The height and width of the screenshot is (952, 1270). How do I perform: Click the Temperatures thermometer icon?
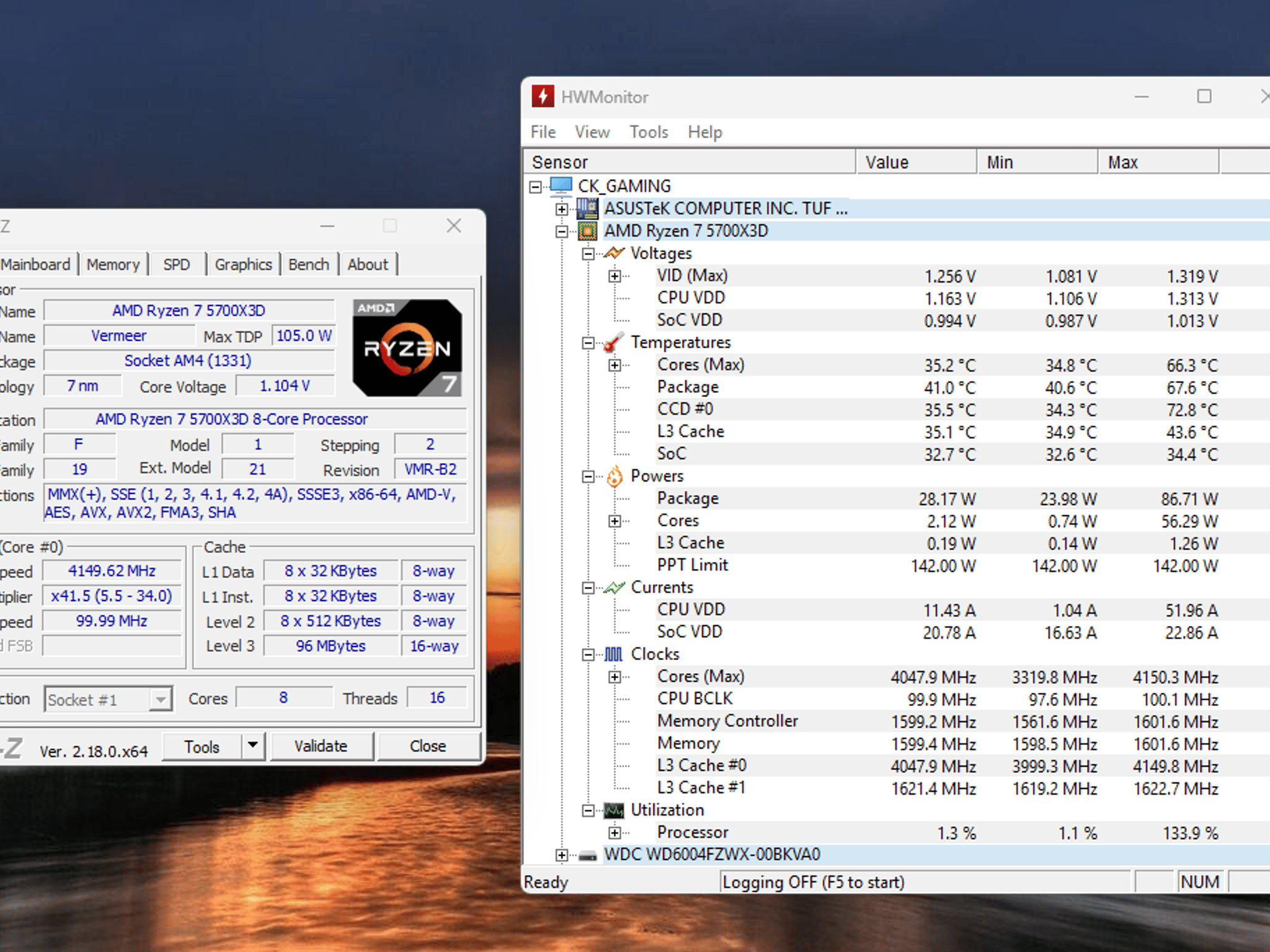click(613, 342)
